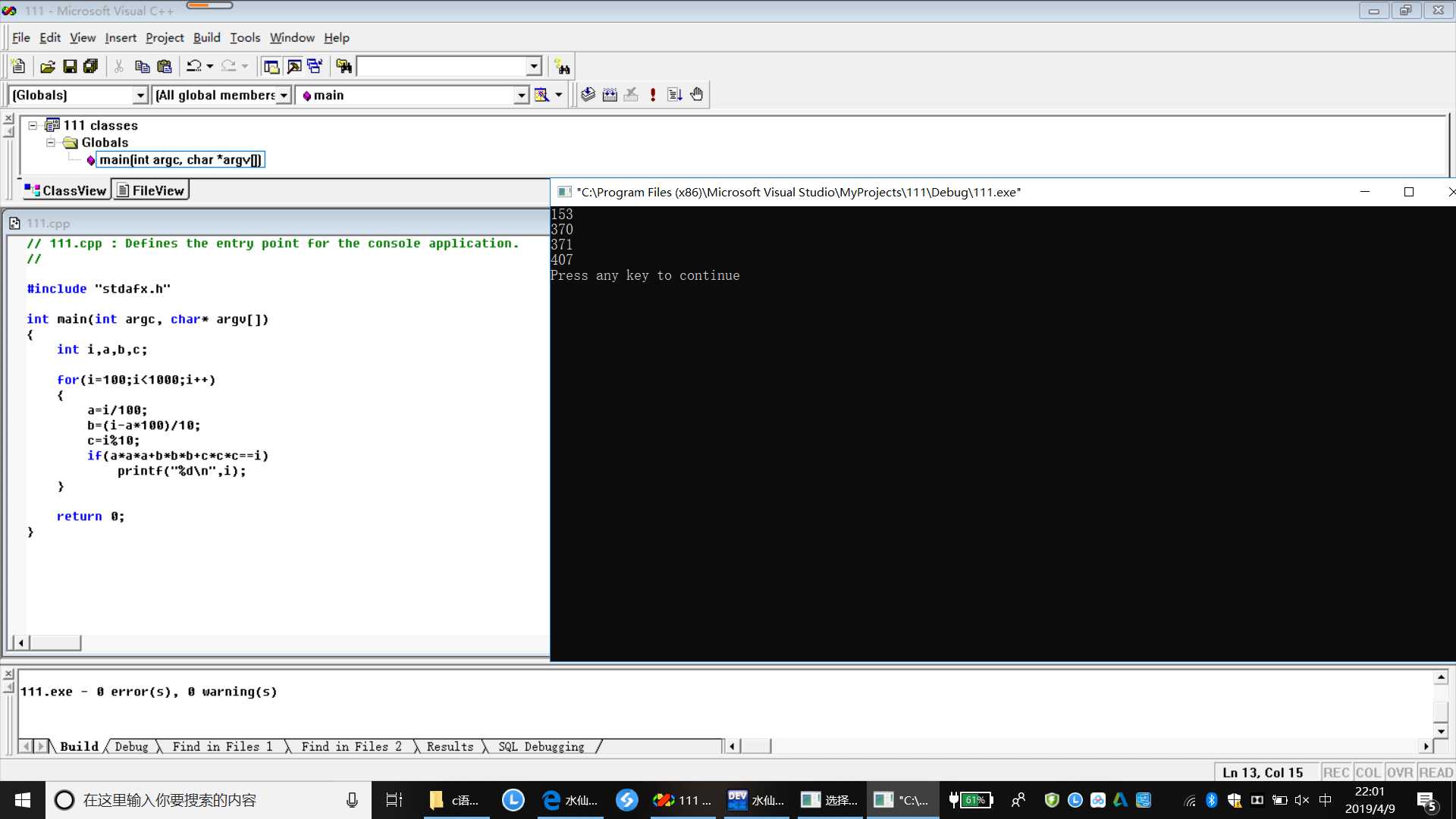Click the Paste clipboard icon

click(164, 67)
